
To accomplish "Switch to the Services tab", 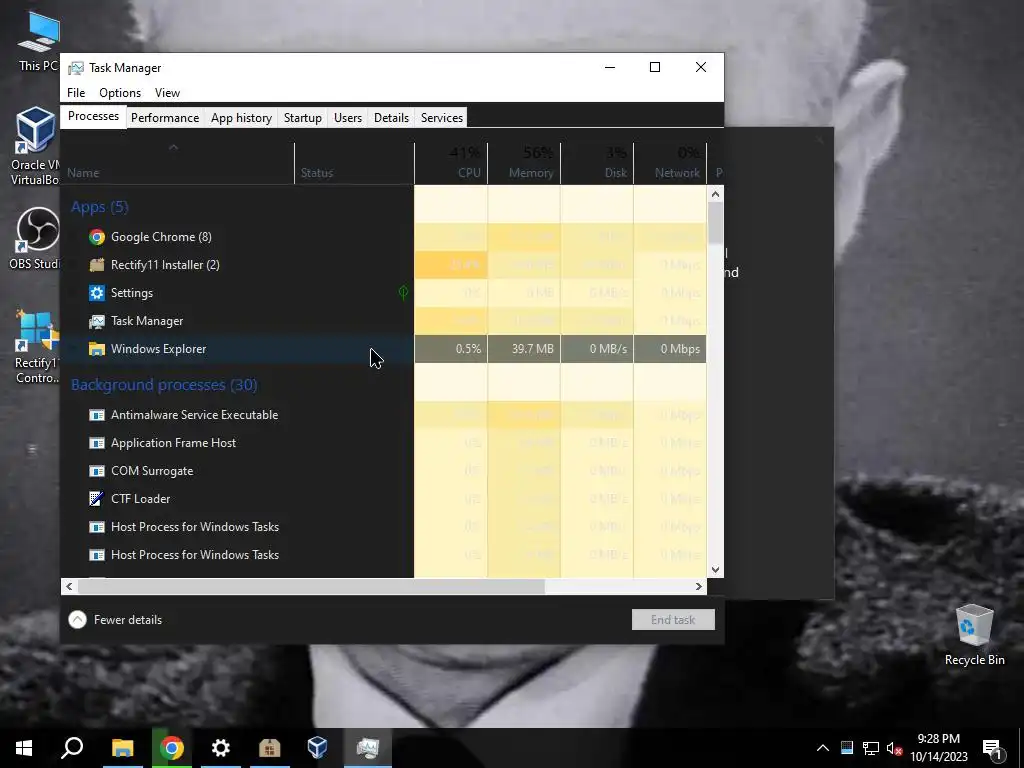I will (441, 118).
